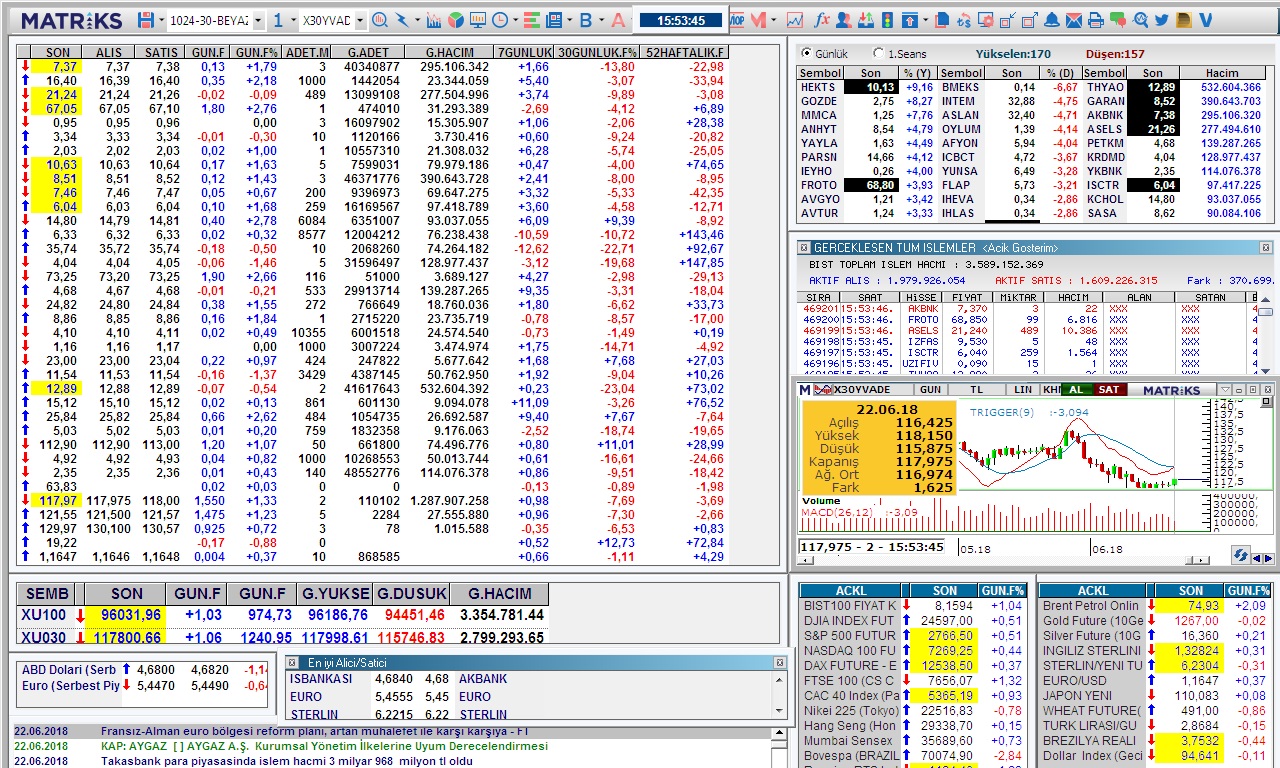Open the chart window triangle menu

[x=1225, y=389]
